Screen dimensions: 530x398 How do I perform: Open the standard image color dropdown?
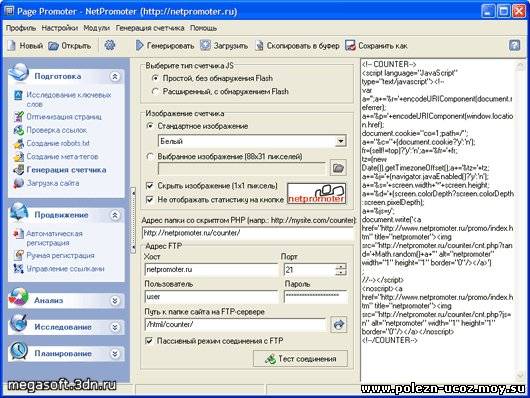tap(341, 141)
